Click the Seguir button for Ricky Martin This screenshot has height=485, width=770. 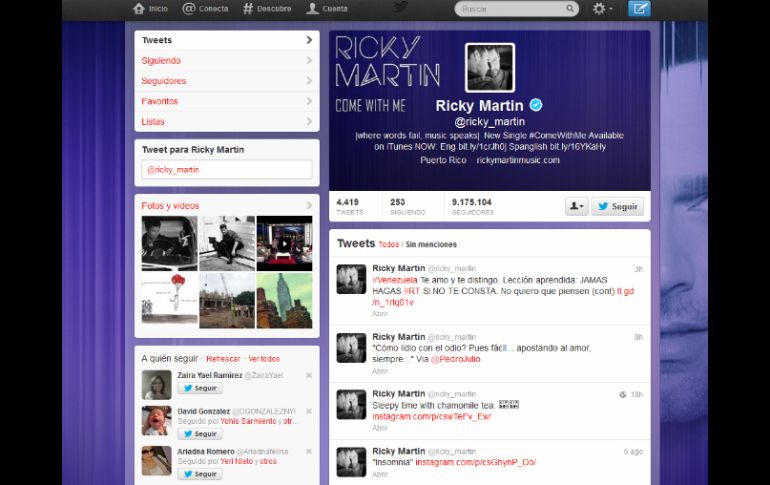pyautogui.click(x=617, y=207)
